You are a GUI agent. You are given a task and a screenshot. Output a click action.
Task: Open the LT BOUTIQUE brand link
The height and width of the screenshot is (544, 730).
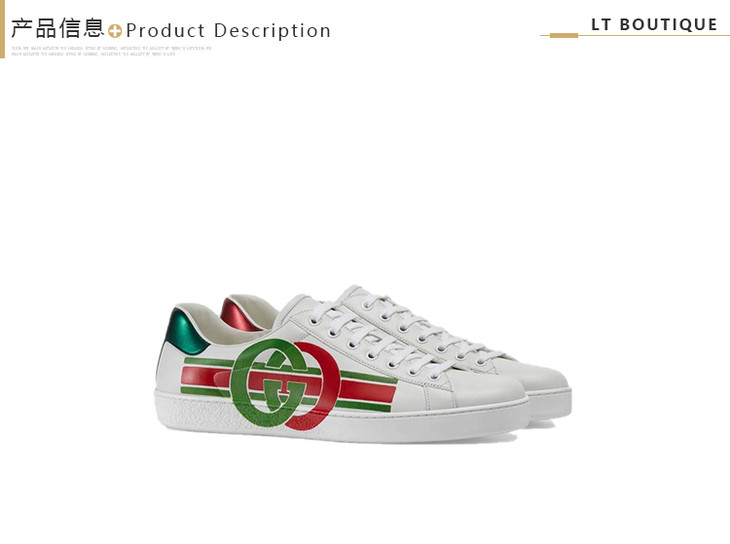[654, 24]
